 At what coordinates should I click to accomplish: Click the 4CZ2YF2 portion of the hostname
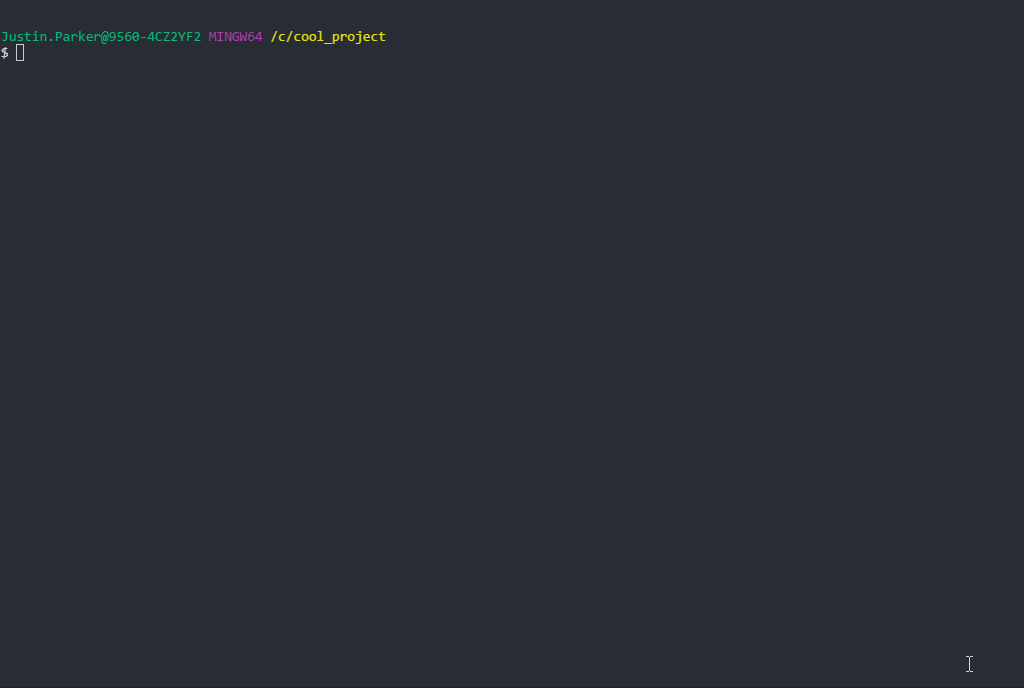click(x=174, y=37)
